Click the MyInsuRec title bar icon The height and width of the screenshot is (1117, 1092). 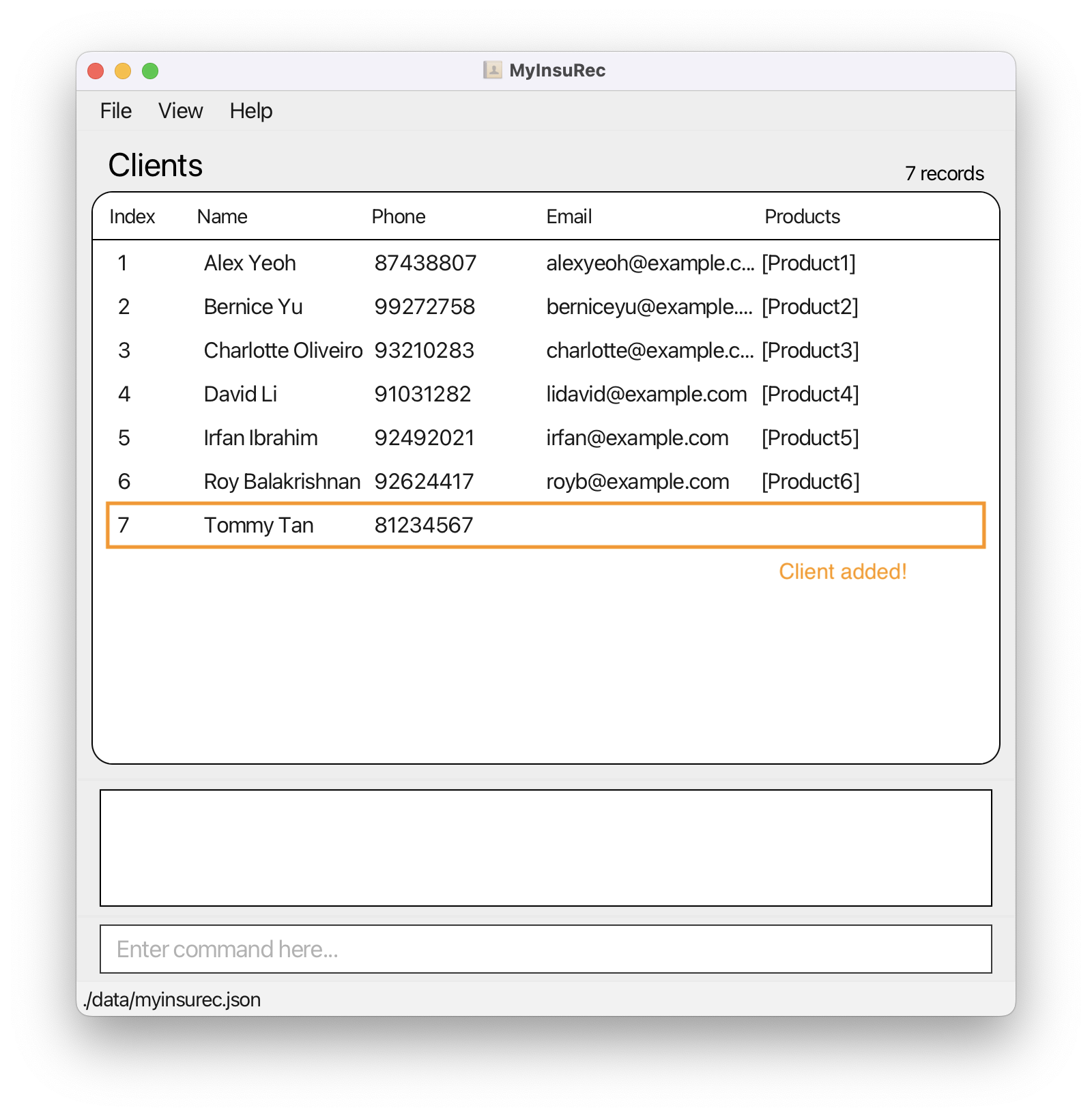coord(493,70)
